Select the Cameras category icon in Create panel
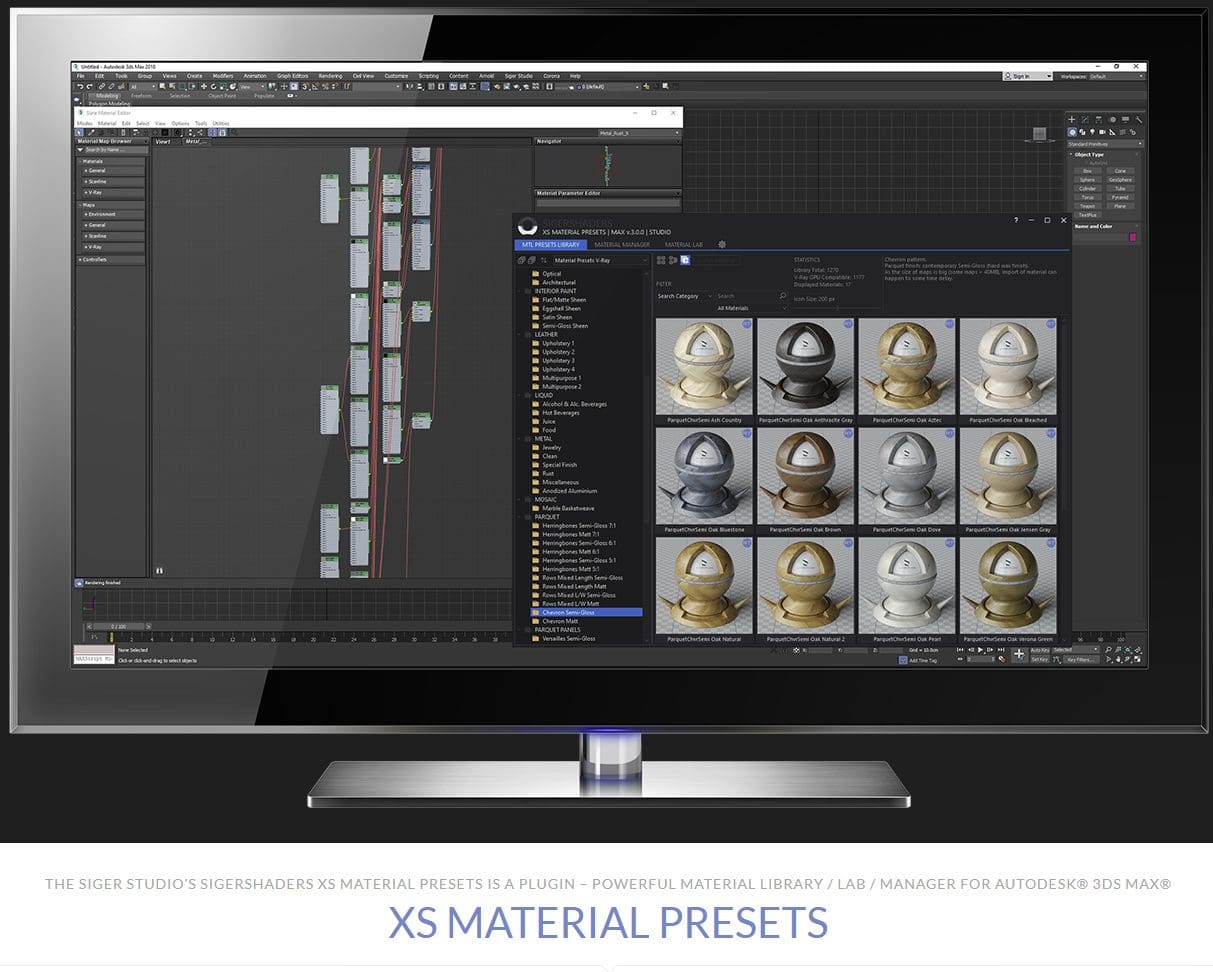1213x972 pixels. 1102,132
